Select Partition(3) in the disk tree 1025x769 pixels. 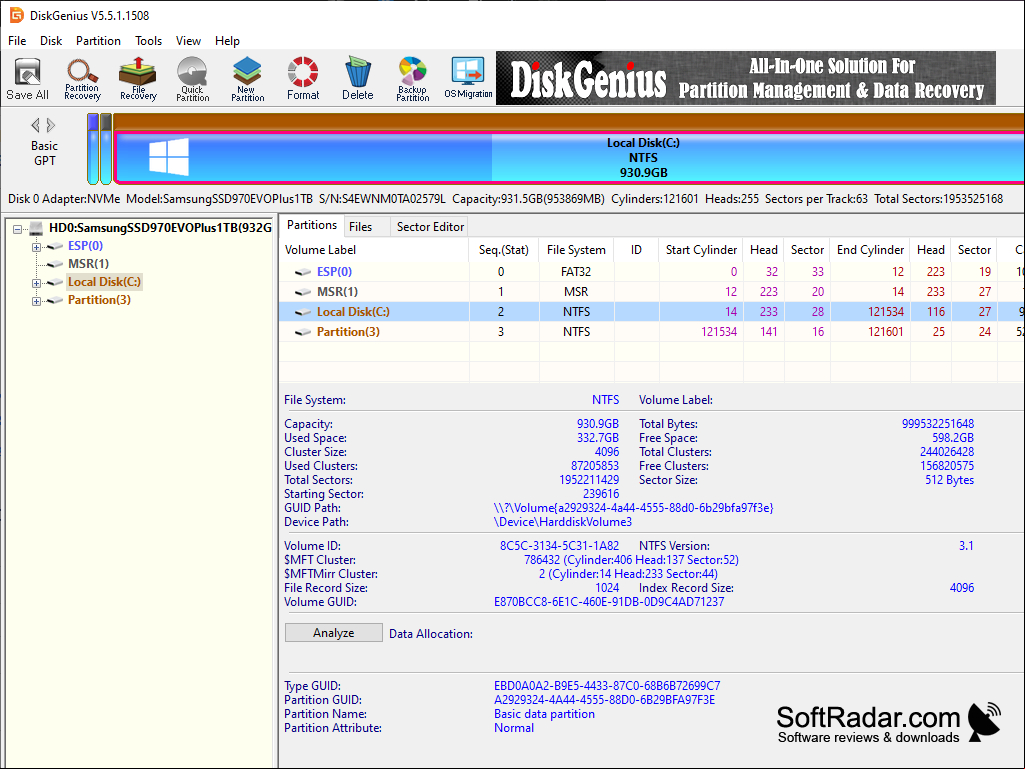99,299
